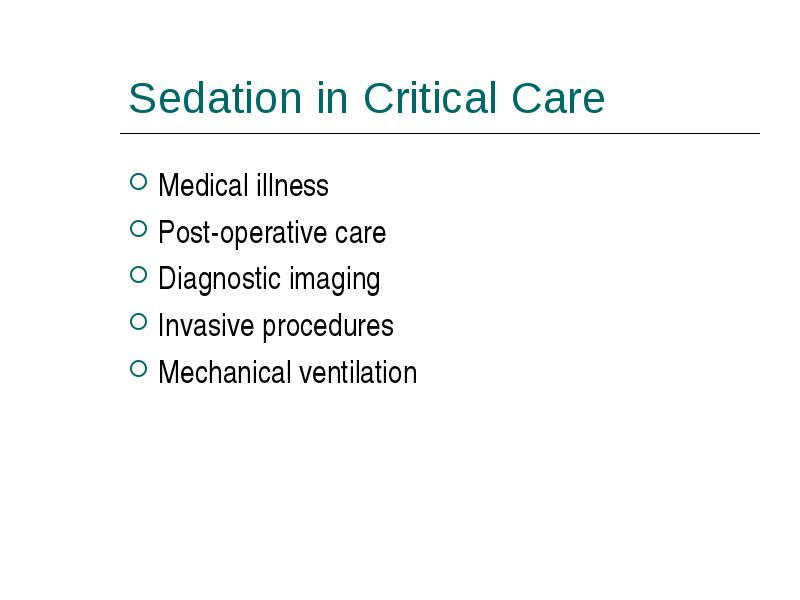800x600 pixels.
Task: Select the Diagnostic imaging bullet text
Action: [269, 280]
